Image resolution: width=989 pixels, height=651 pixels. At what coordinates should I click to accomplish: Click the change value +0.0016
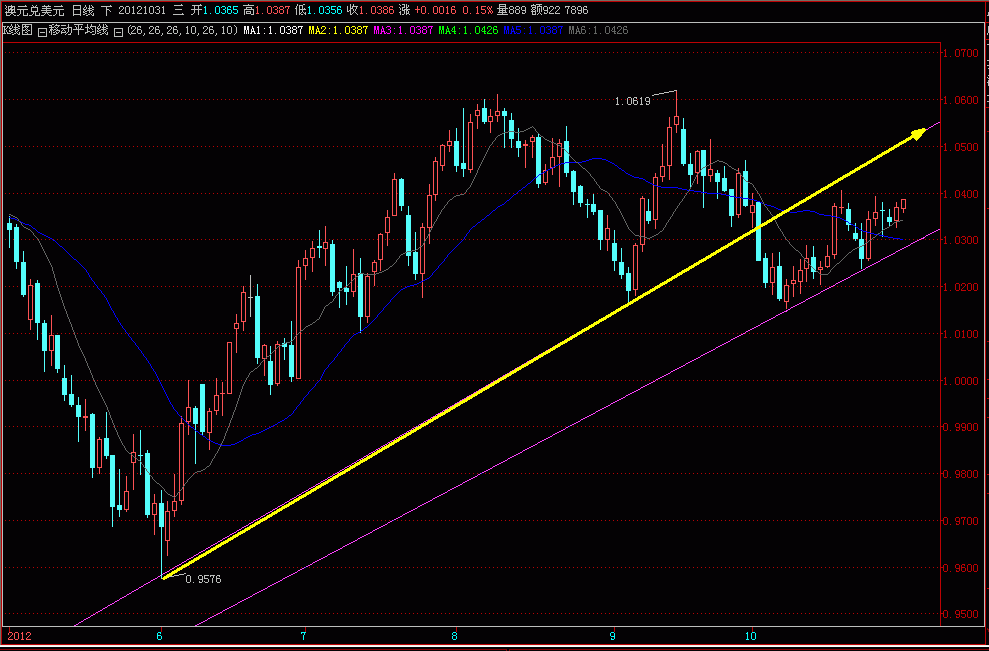[435, 11]
